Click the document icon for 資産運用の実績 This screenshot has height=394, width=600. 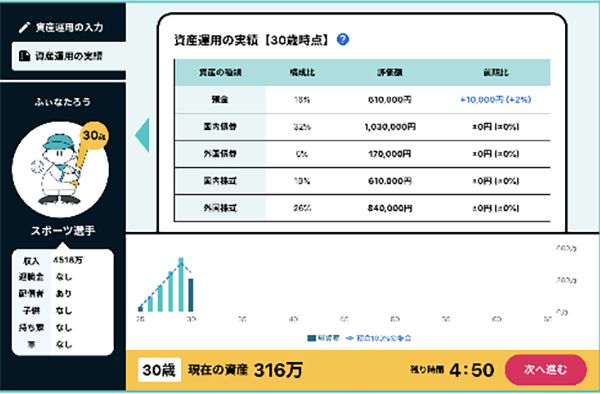[x=24, y=56]
